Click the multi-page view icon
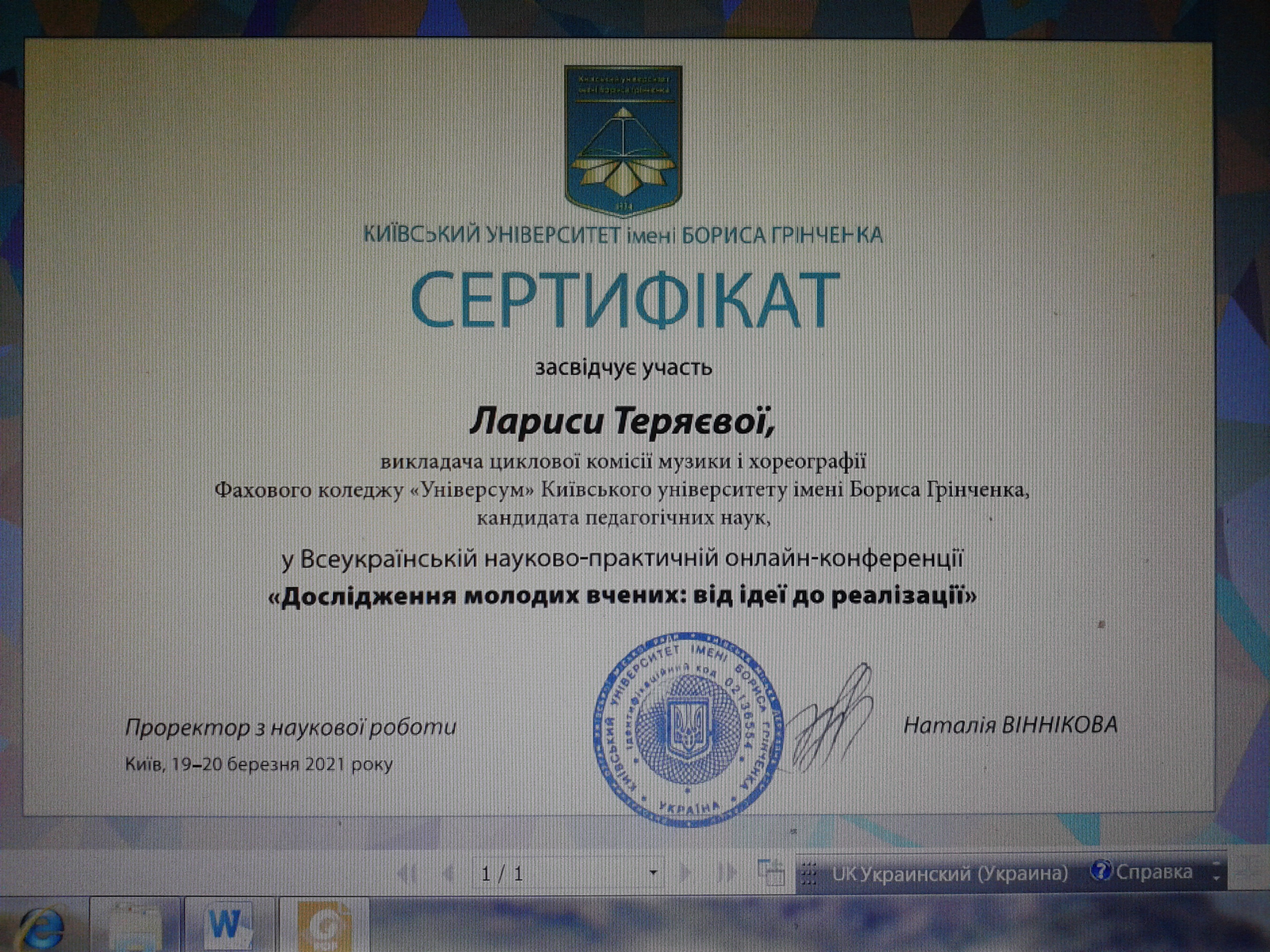The height and width of the screenshot is (952, 1270). point(770,873)
